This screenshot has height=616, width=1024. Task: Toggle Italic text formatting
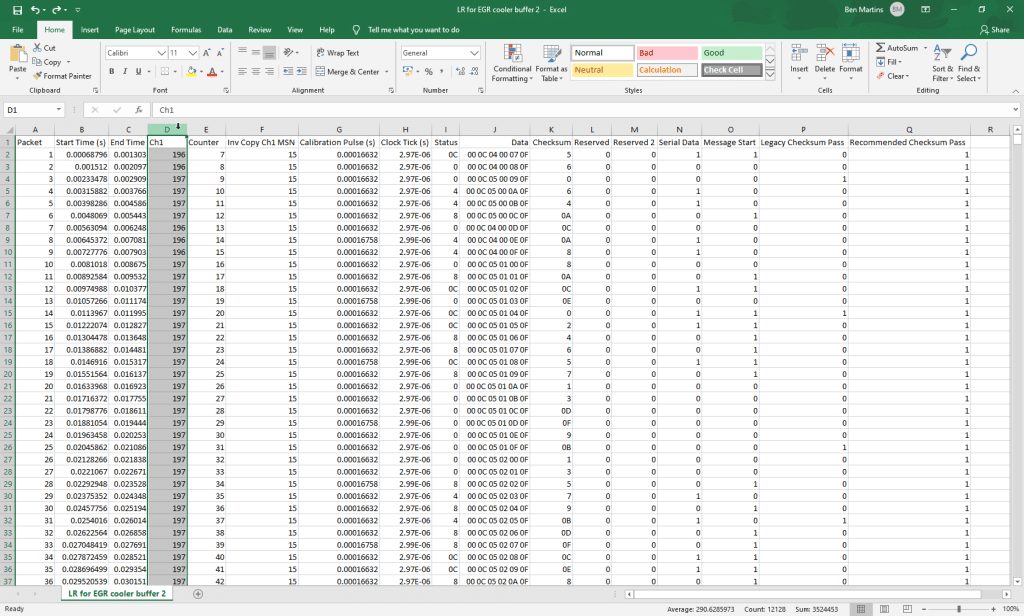coord(125,71)
